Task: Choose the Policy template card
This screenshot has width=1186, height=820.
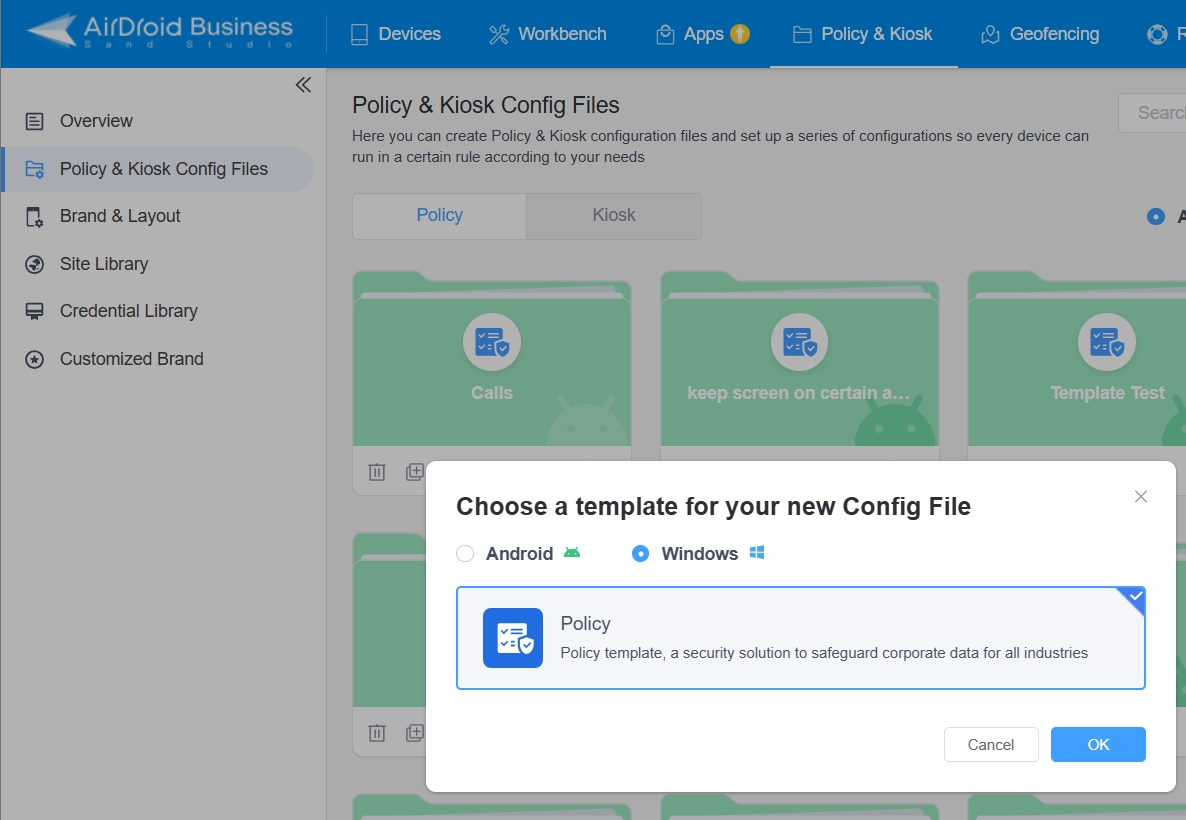Action: [x=800, y=638]
